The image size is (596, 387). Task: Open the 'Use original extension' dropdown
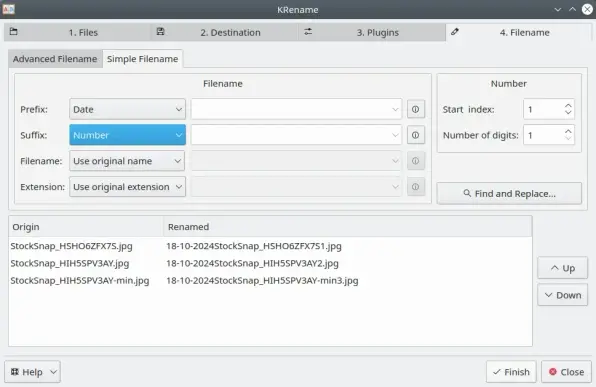pyautogui.click(x=127, y=187)
